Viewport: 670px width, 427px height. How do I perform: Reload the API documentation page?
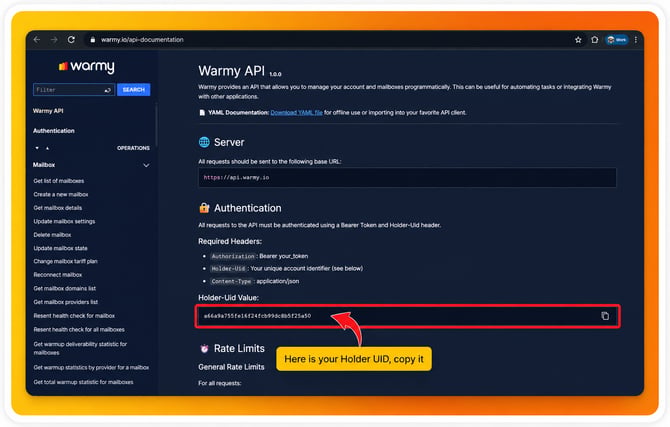click(71, 40)
